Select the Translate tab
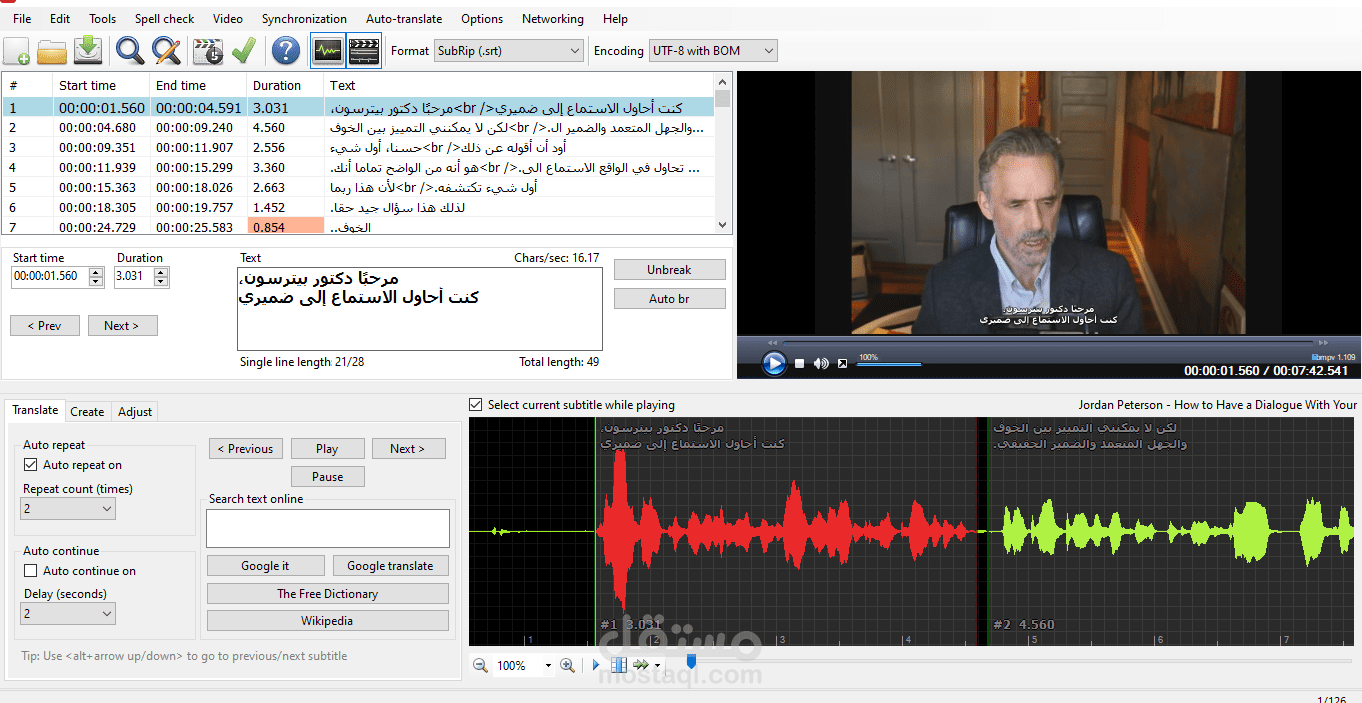This screenshot has height=703, width=1362. point(35,410)
